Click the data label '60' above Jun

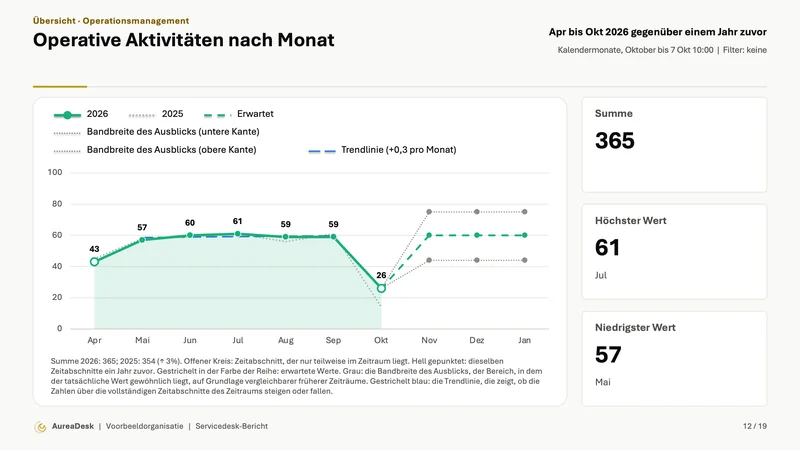pyautogui.click(x=190, y=223)
